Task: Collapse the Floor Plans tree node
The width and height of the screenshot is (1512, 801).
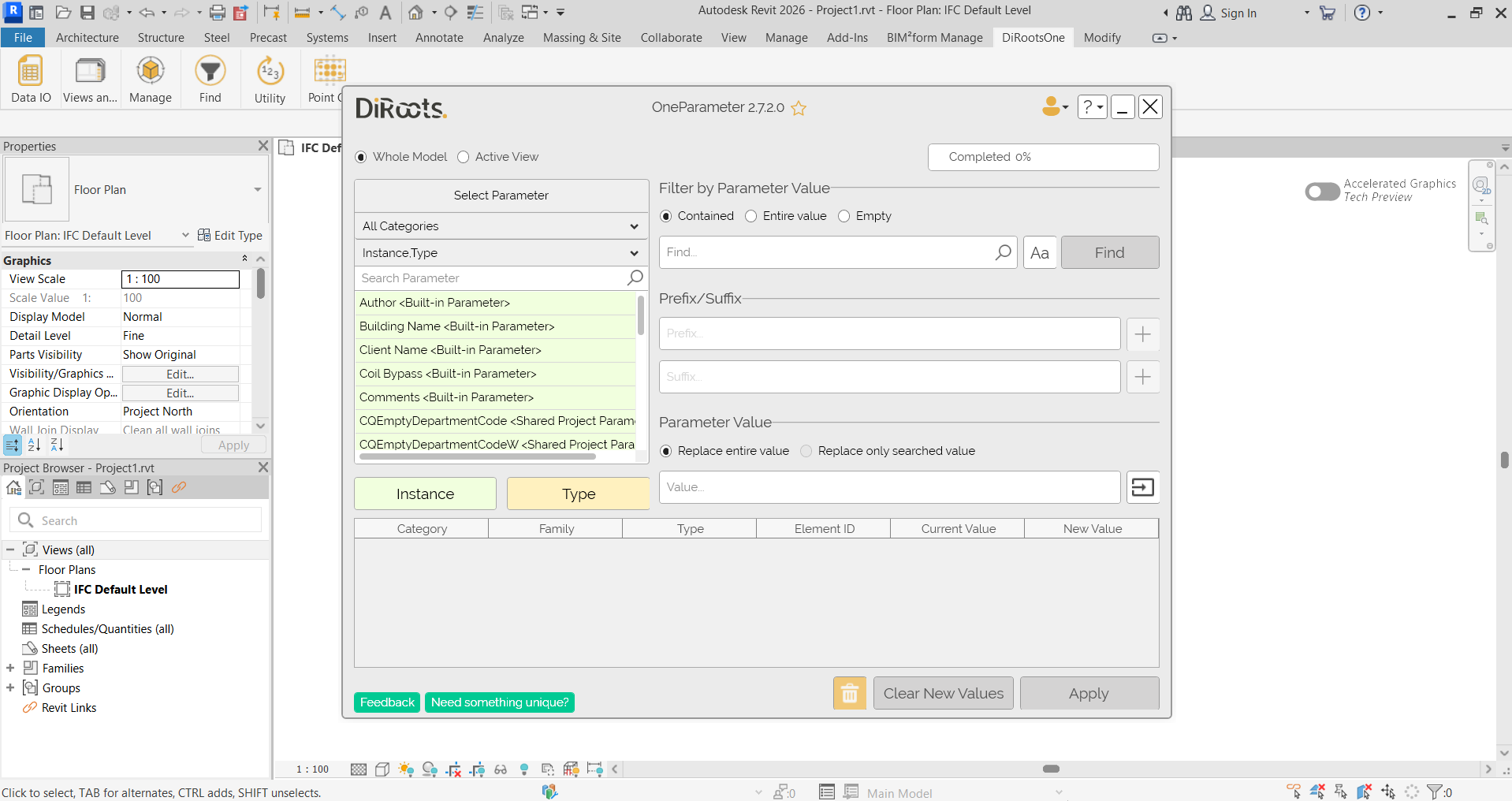Action: (x=26, y=569)
